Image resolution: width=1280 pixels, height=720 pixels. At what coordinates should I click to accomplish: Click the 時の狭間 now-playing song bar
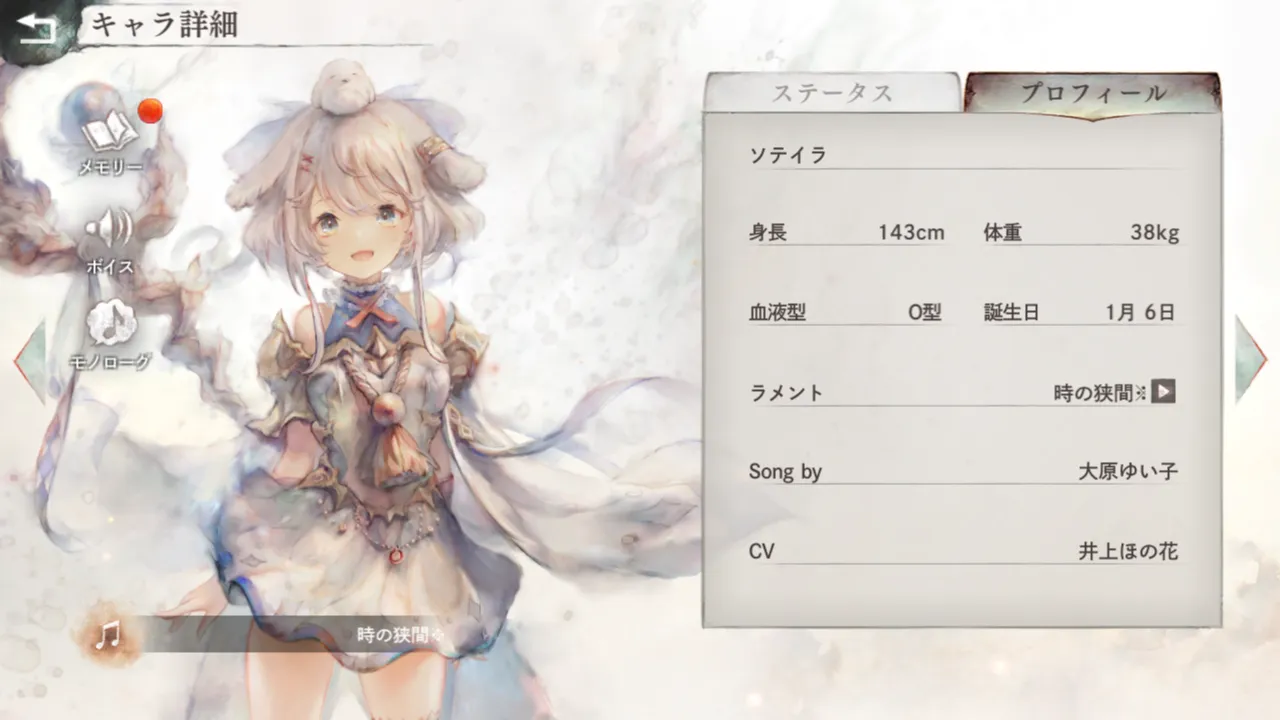pos(290,634)
